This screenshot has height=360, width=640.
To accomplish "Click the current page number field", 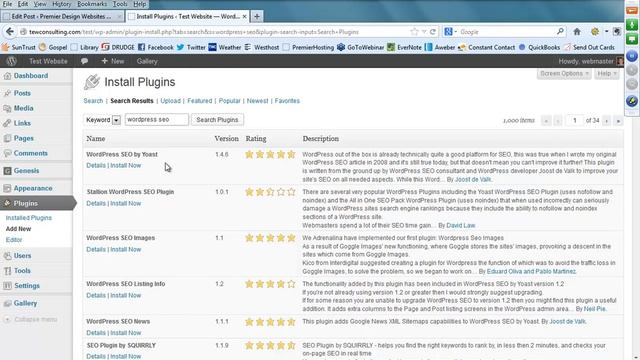I will point(575,120).
